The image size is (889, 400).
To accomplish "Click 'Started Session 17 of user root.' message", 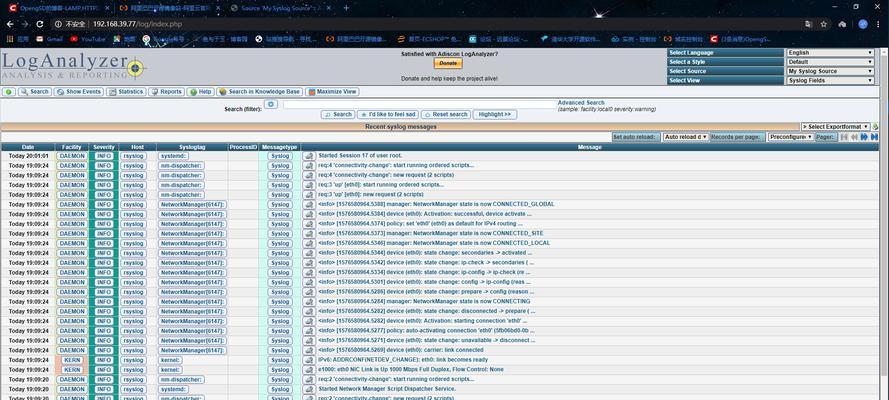I will click(361, 156).
